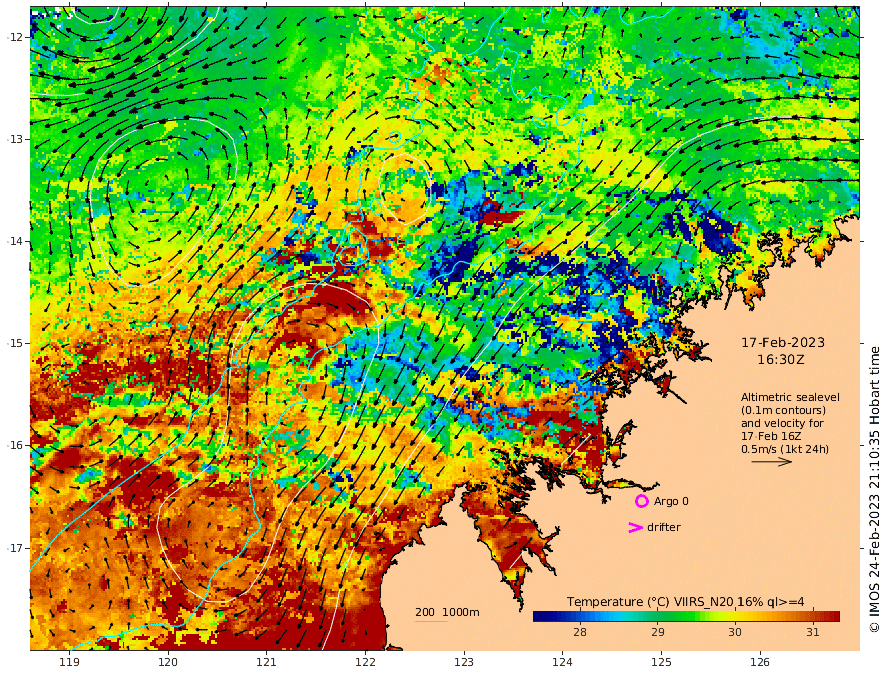Click the date label 17-Feb-2023
This screenshot has height=680, width=880.
(783, 342)
